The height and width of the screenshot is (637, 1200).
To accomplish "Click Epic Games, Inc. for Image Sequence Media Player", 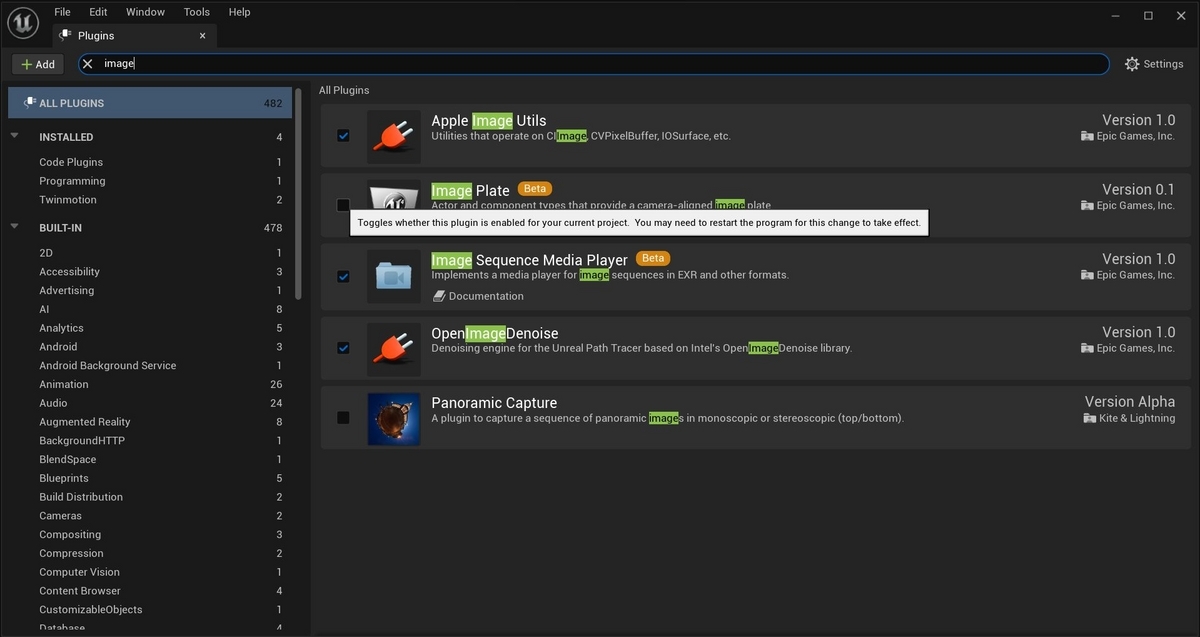I will [1136, 275].
